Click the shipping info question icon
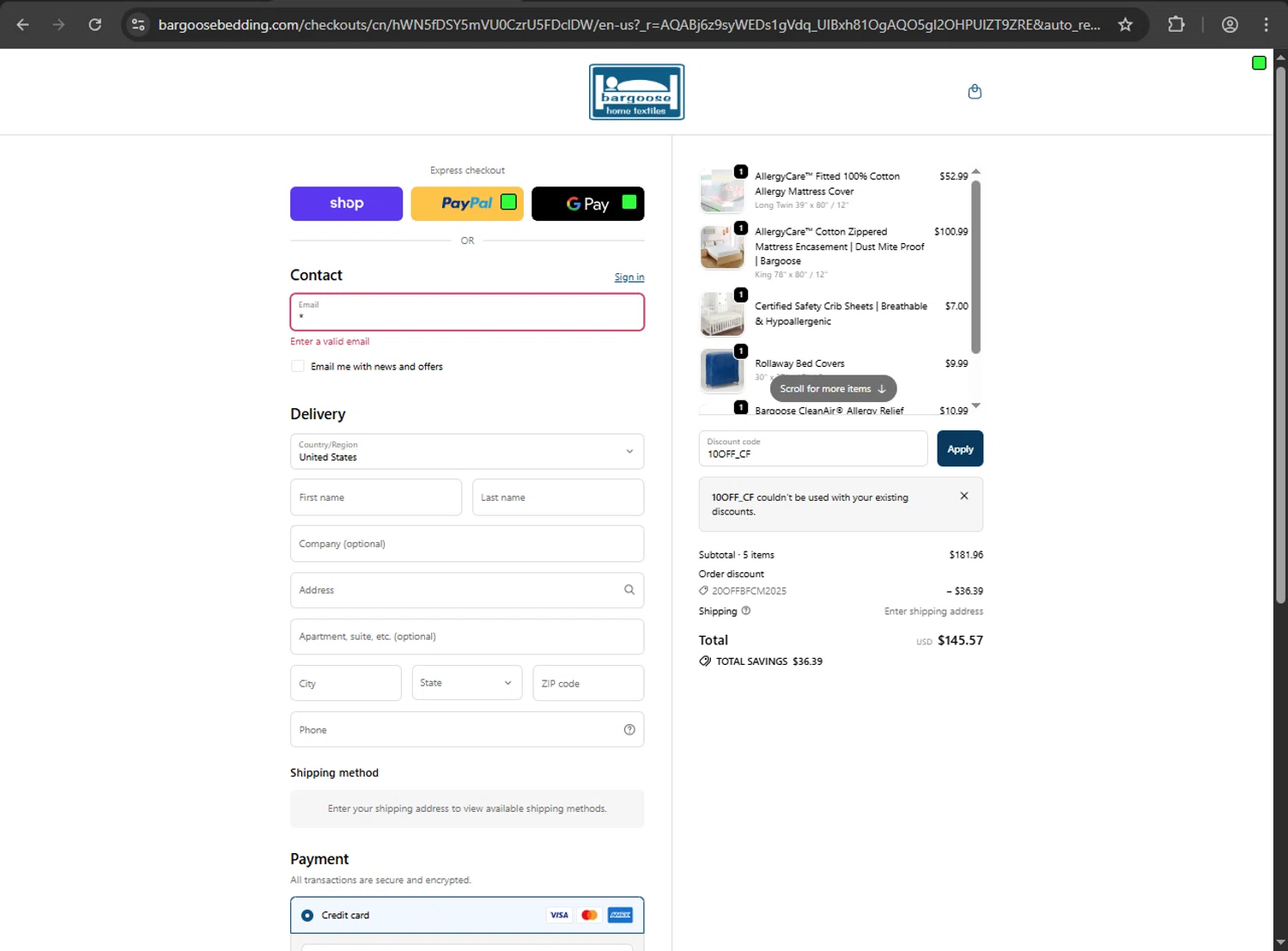The image size is (1288, 951). tap(746, 611)
